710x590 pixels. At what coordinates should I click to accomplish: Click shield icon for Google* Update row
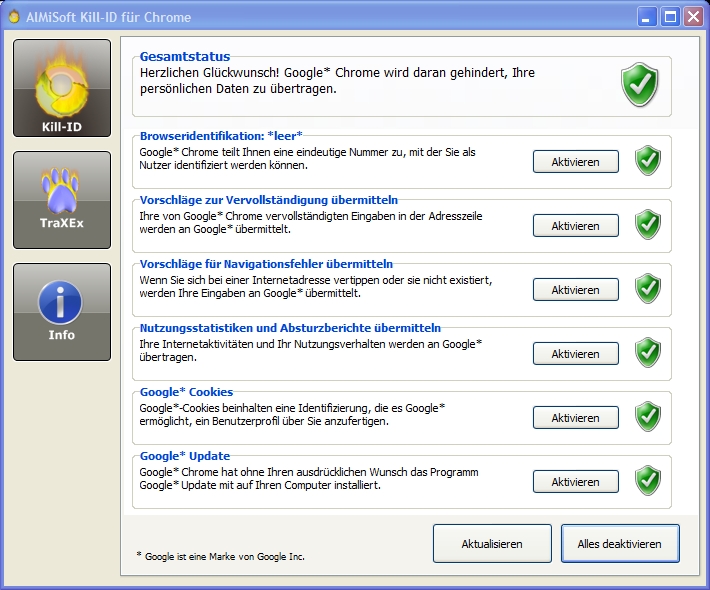point(648,480)
